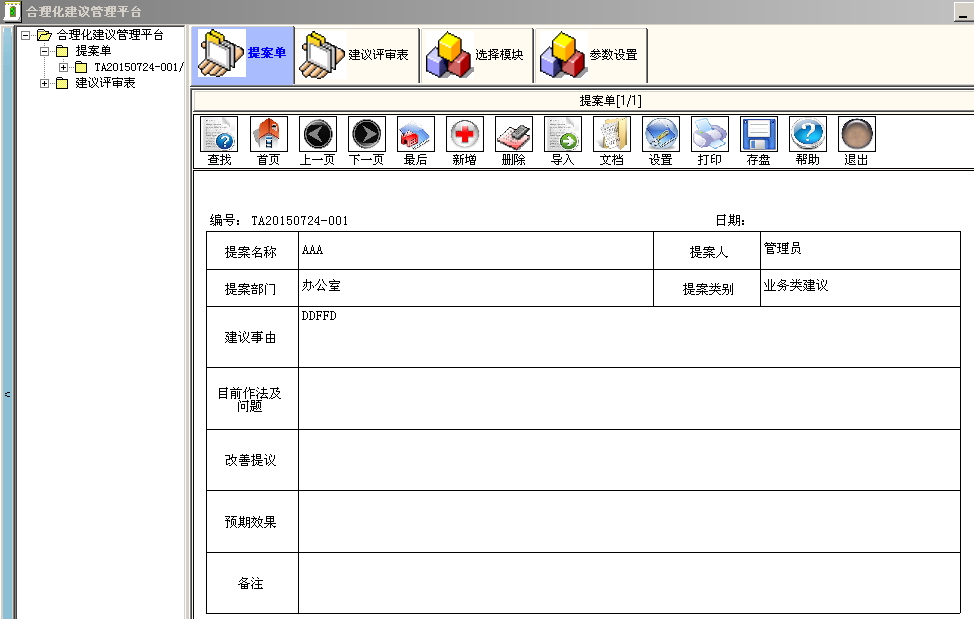Open the 参数设置 tab
This screenshot has width=974, height=619.
pos(591,55)
